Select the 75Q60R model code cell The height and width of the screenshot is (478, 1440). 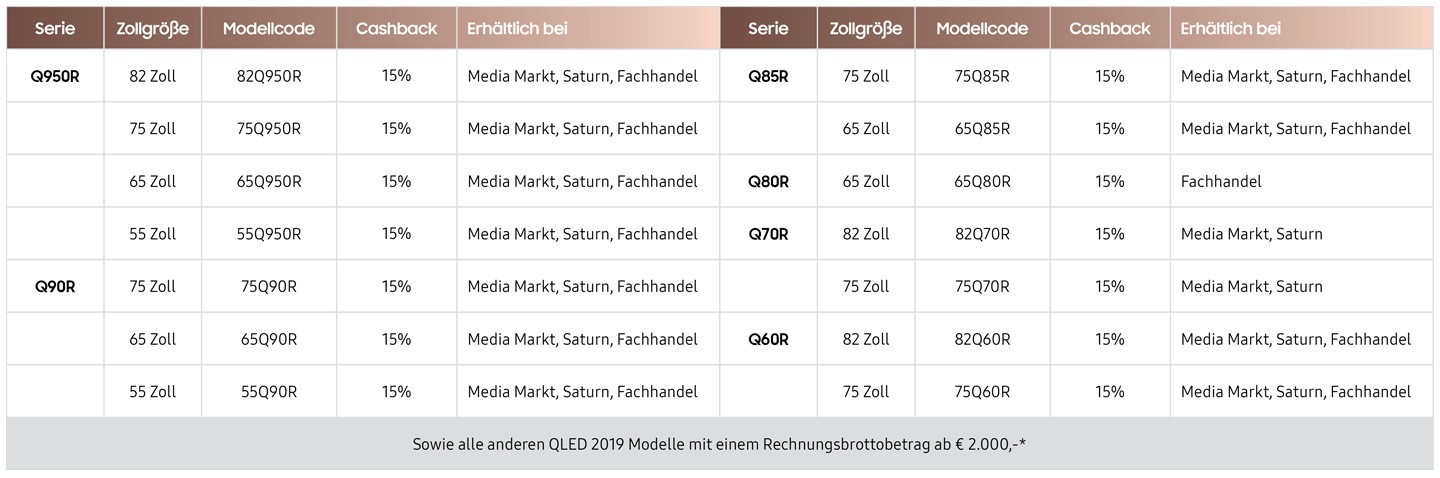pos(982,391)
